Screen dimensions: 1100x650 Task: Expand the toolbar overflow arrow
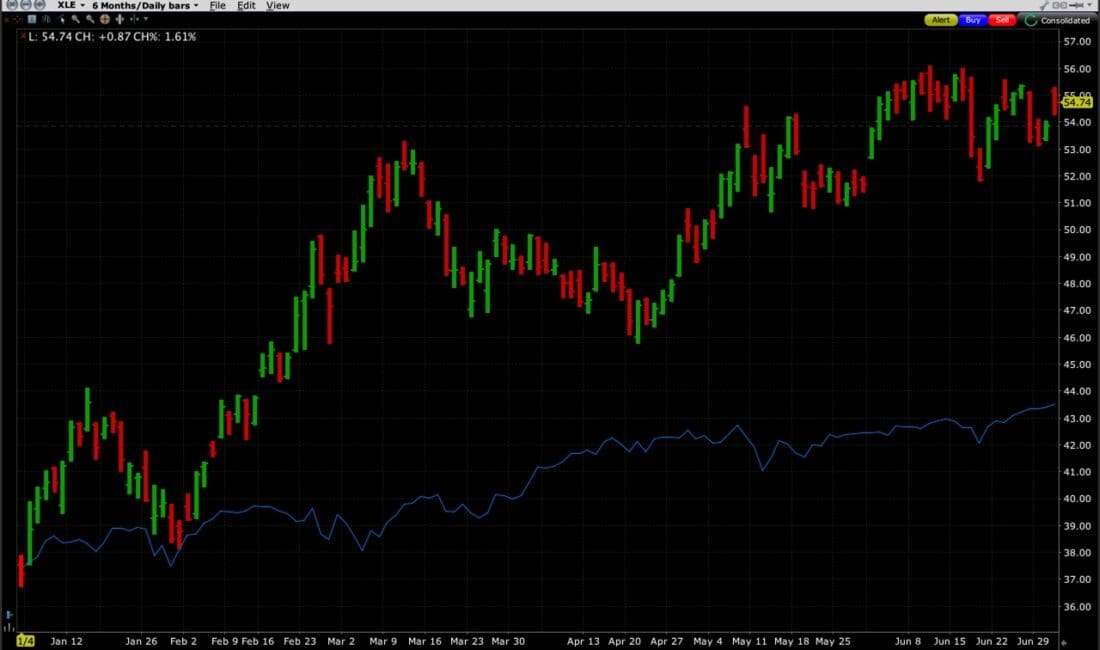click(x=146, y=19)
